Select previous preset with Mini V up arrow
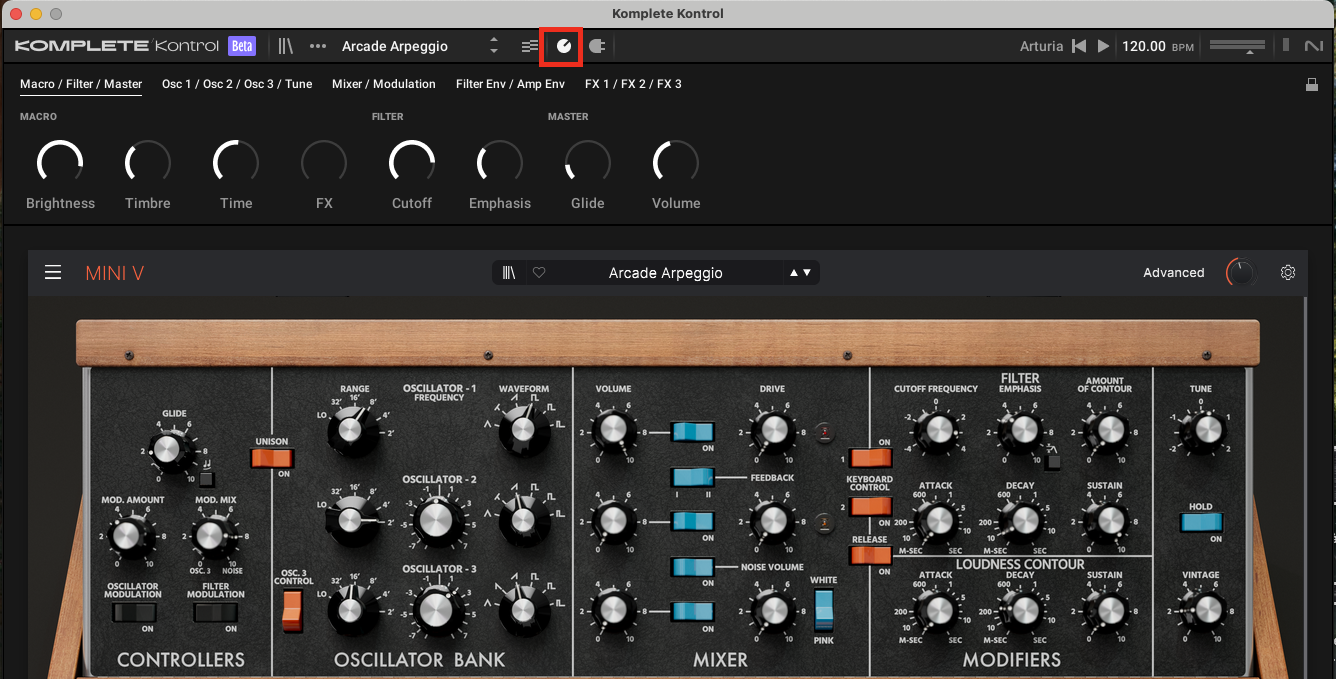 794,272
